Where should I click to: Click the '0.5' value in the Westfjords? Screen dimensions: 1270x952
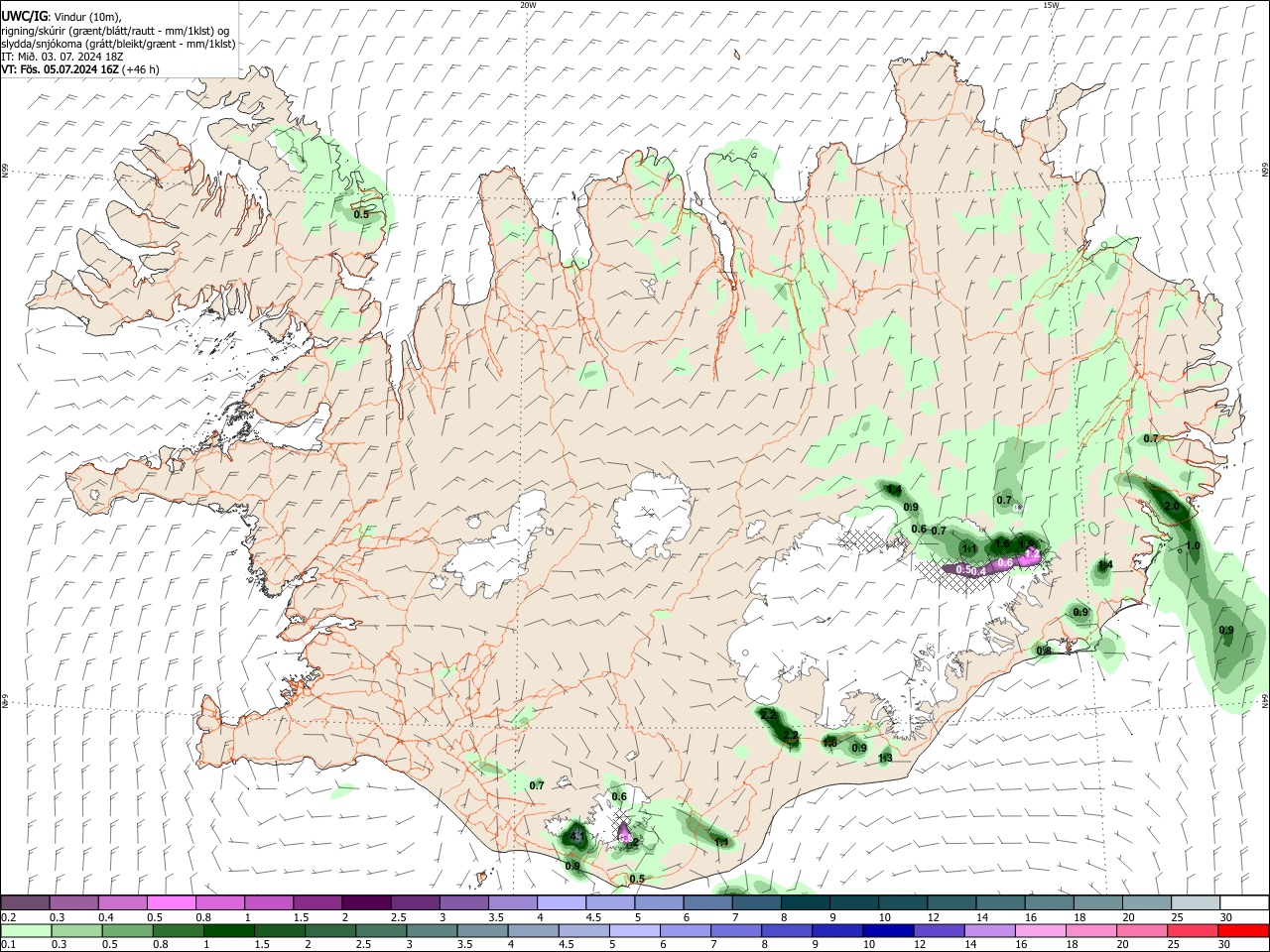(x=361, y=214)
